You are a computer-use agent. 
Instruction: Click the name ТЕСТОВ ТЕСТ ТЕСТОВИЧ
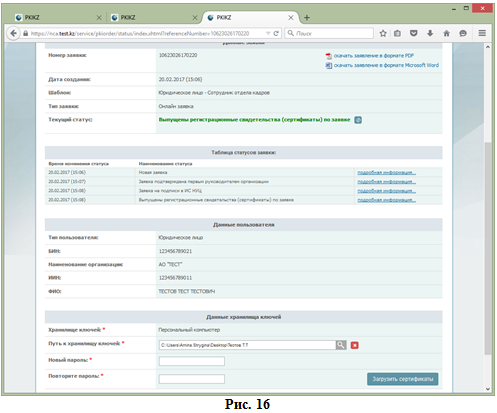[187, 292]
